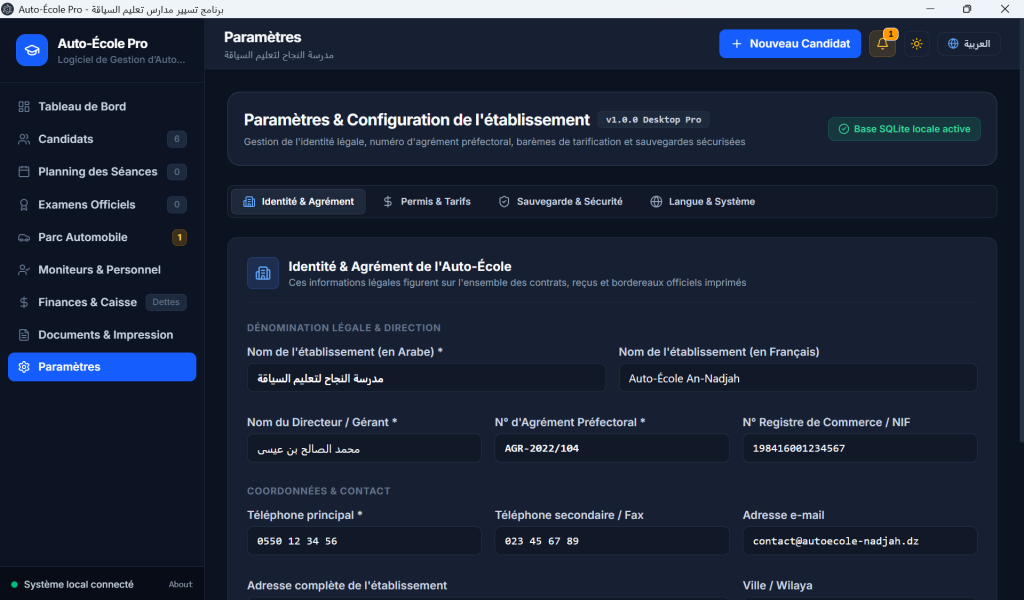Click the Candidats people icon
The height and width of the screenshot is (600, 1024).
click(24, 139)
